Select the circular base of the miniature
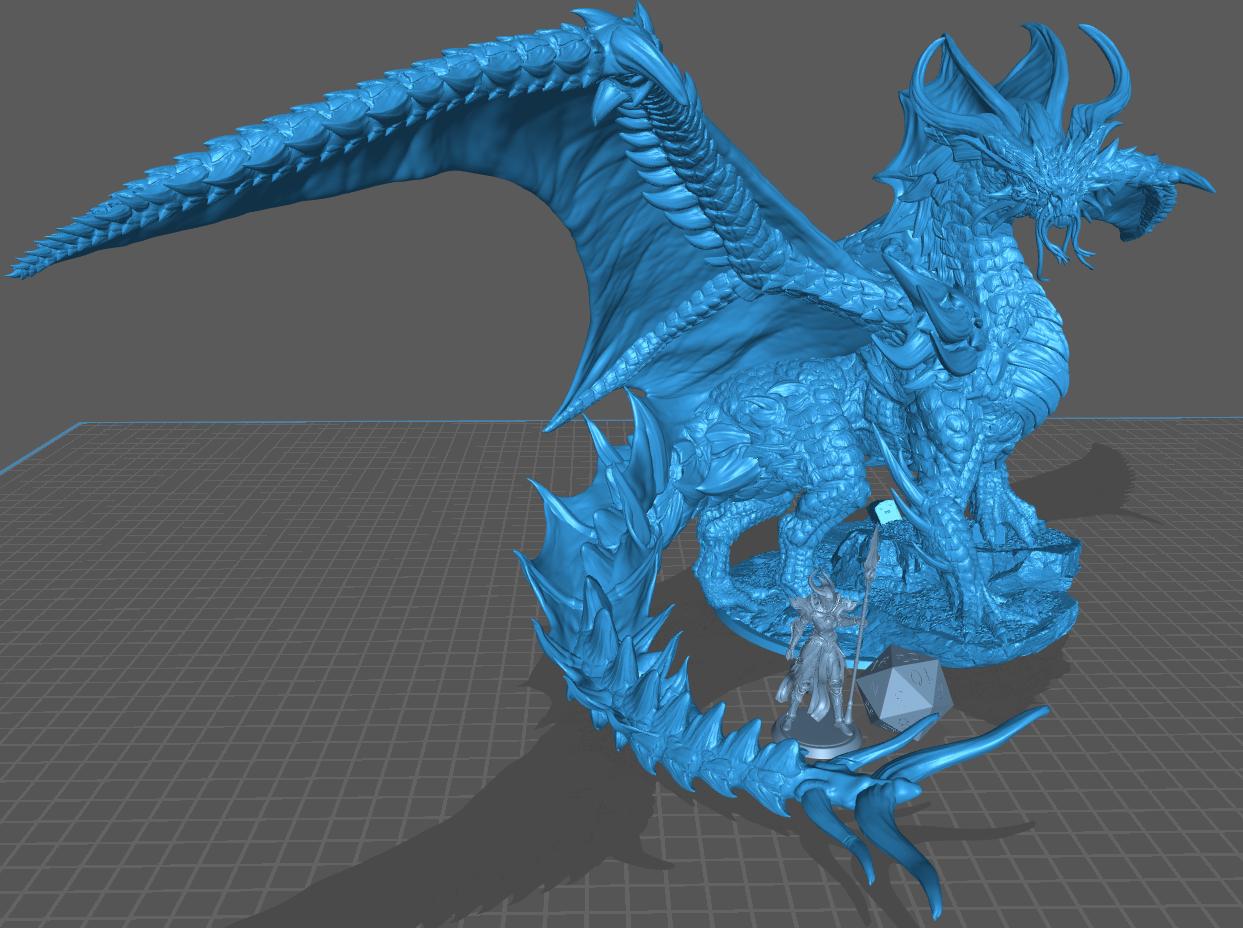The image size is (1243, 928). (822, 740)
